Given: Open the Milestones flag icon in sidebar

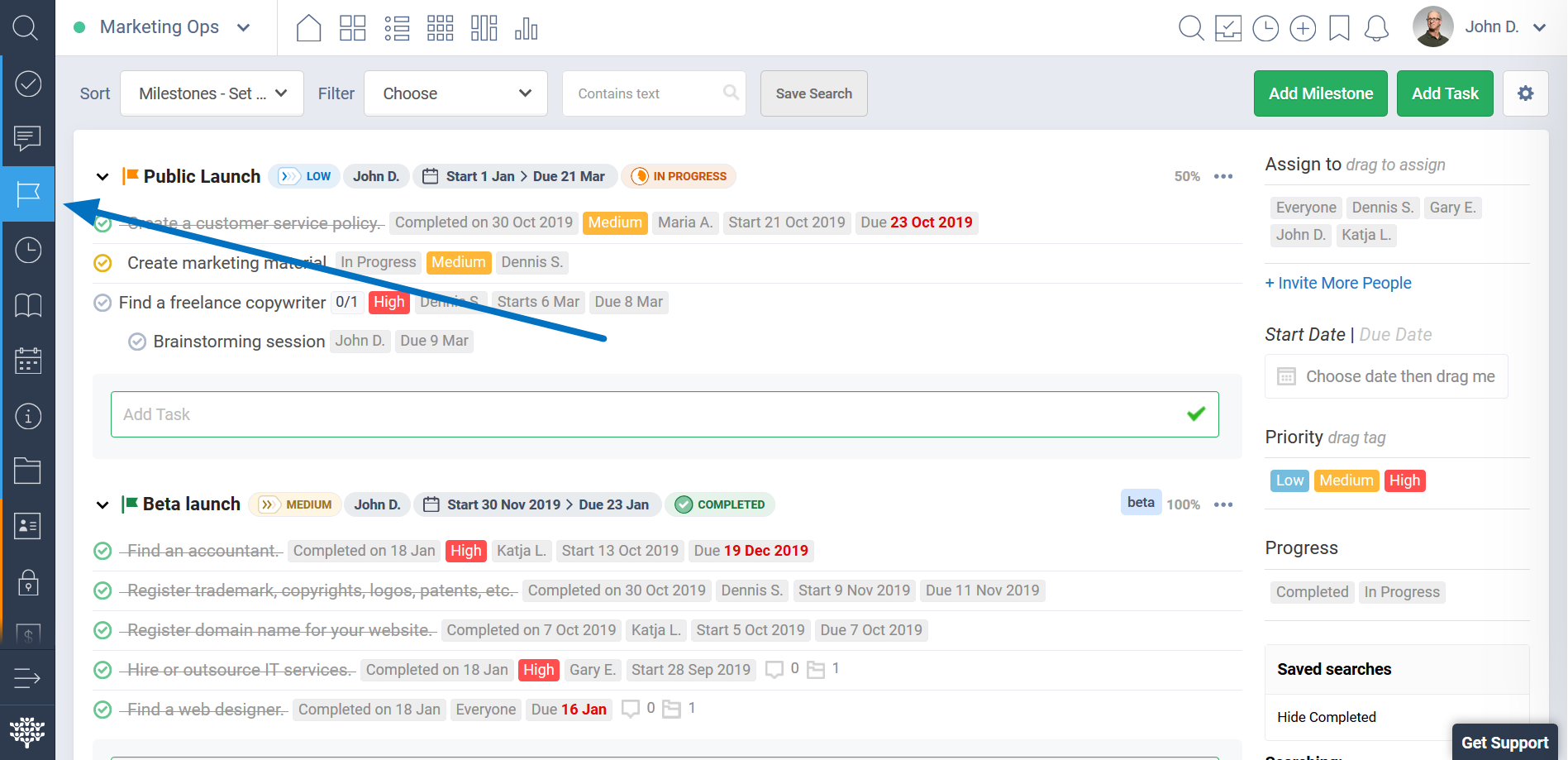Looking at the screenshot, I should pyautogui.click(x=28, y=194).
